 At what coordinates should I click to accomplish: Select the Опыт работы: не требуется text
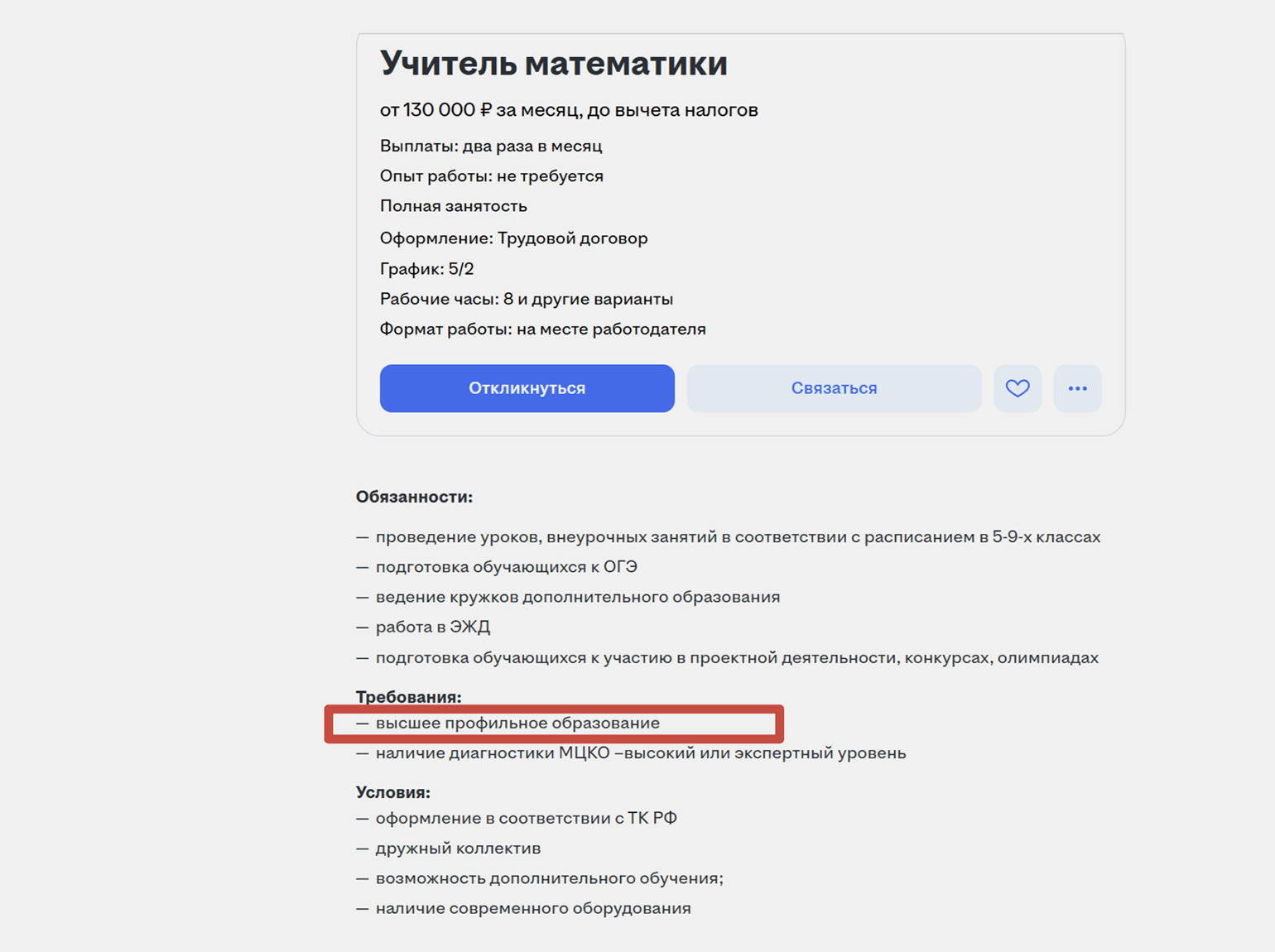[491, 176]
